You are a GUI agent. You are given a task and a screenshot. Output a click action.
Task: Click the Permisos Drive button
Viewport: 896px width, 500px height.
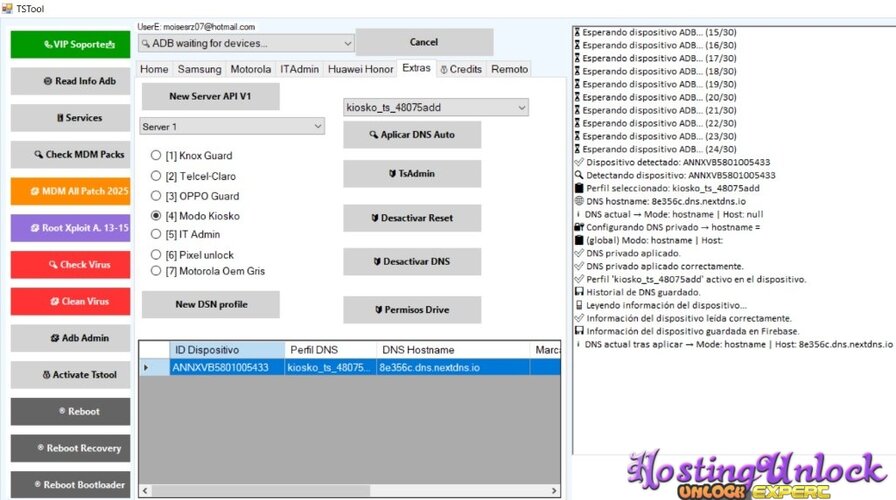coord(412,310)
